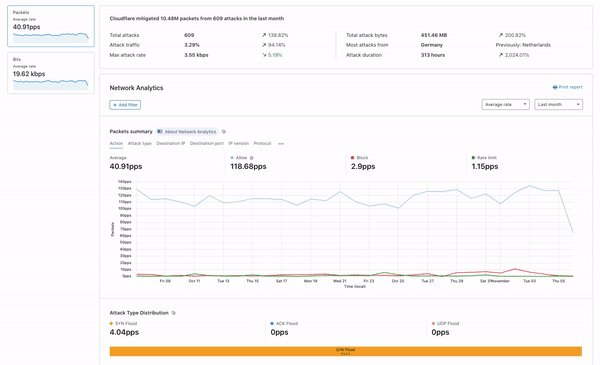The width and height of the screenshot is (600, 365).
Task: Switch to the Destination port tab
Action: pyautogui.click(x=207, y=143)
